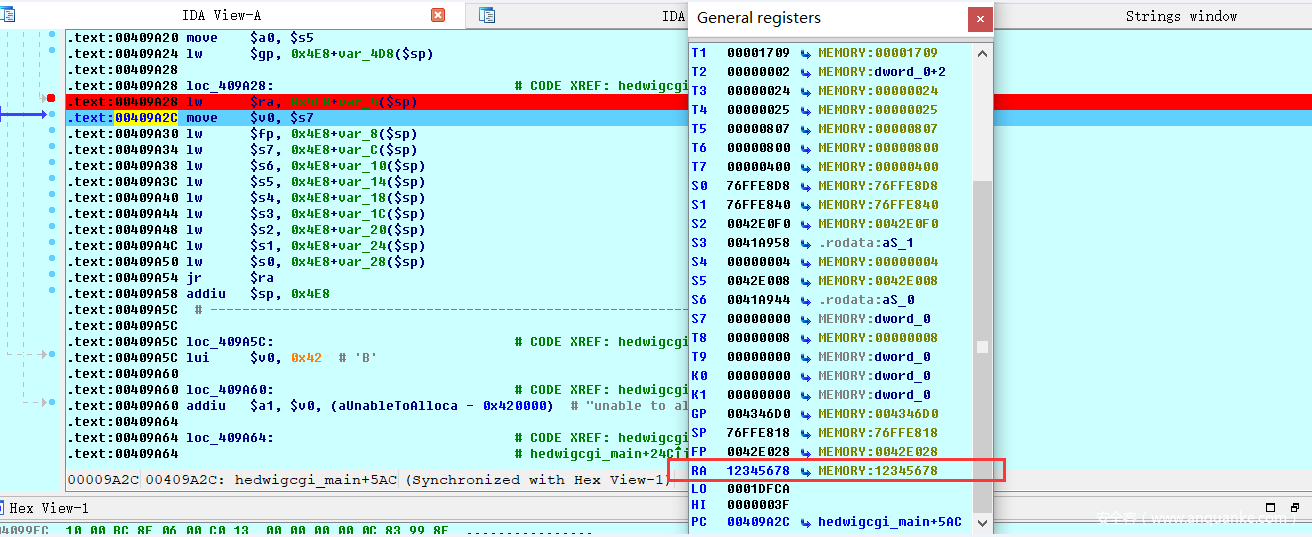The height and width of the screenshot is (537, 1312).
Task: Follow the .rodata:aS_1 reference for S3
Action: point(866,243)
